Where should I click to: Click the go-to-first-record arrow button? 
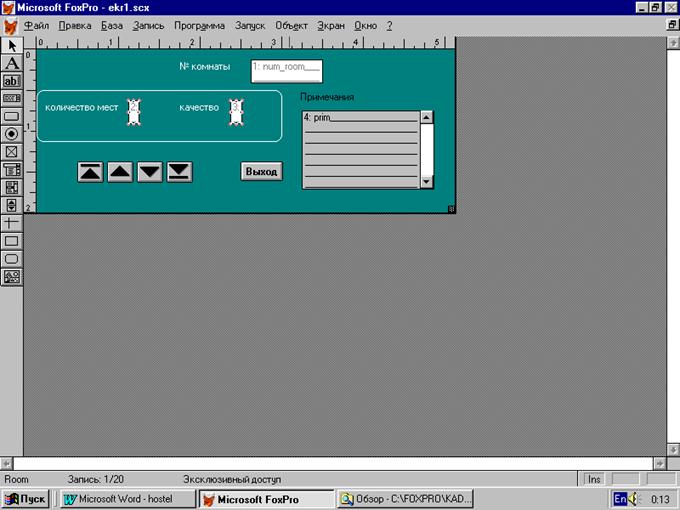90,172
